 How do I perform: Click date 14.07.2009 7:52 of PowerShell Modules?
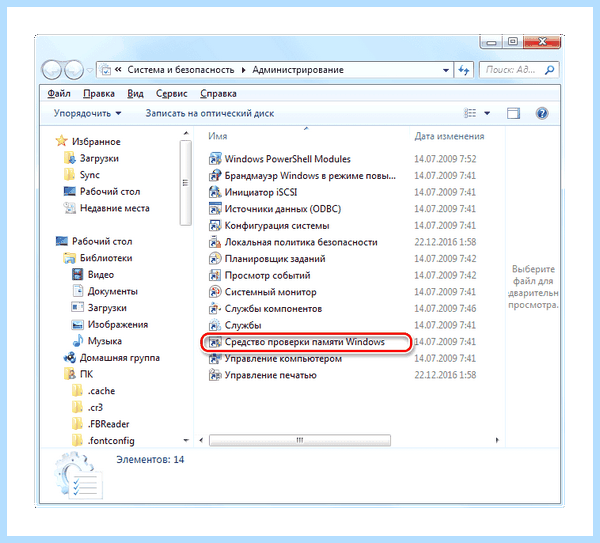pyautogui.click(x=445, y=159)
